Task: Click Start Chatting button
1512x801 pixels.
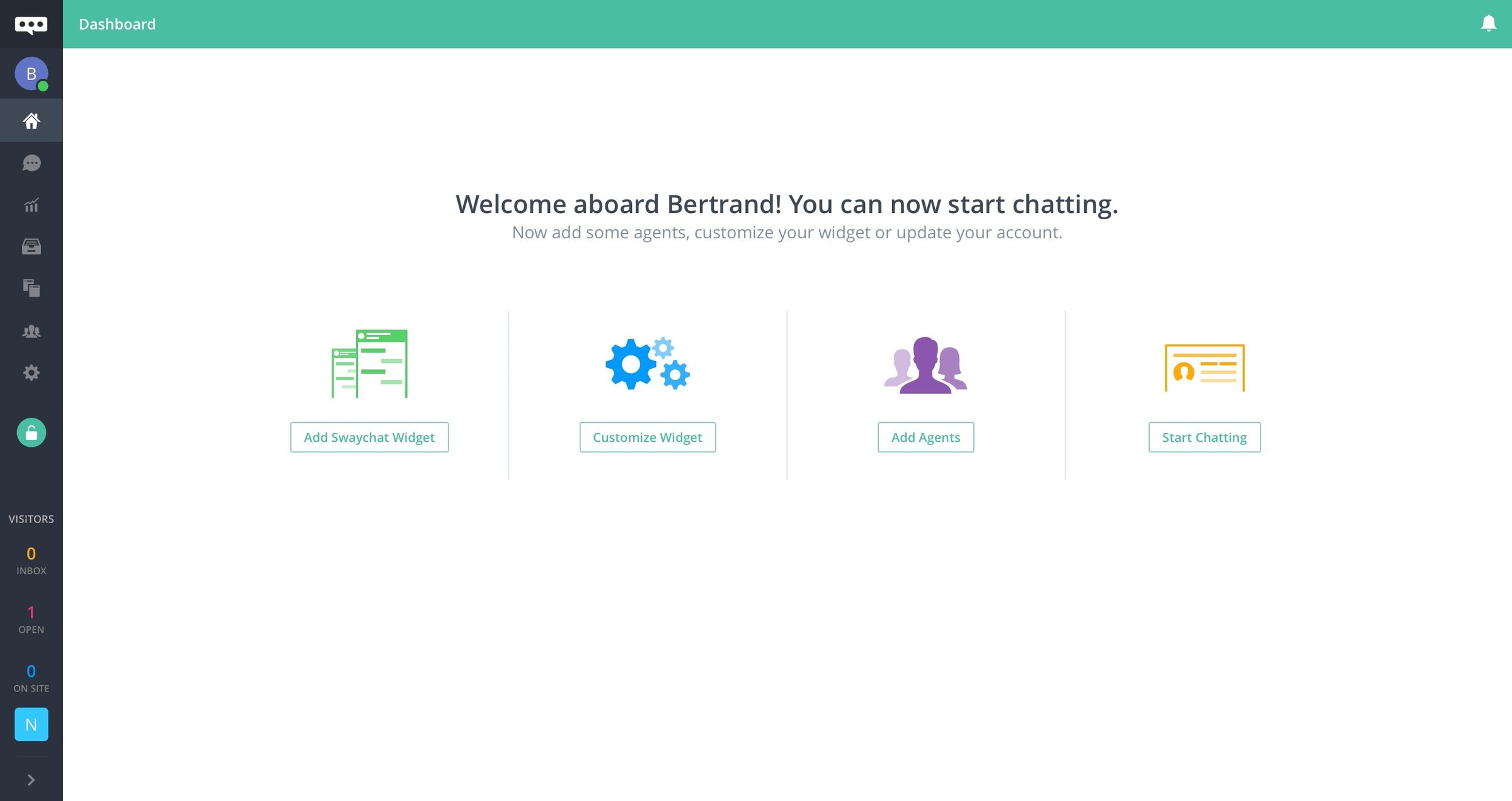Action: (x=1204, y=437)
